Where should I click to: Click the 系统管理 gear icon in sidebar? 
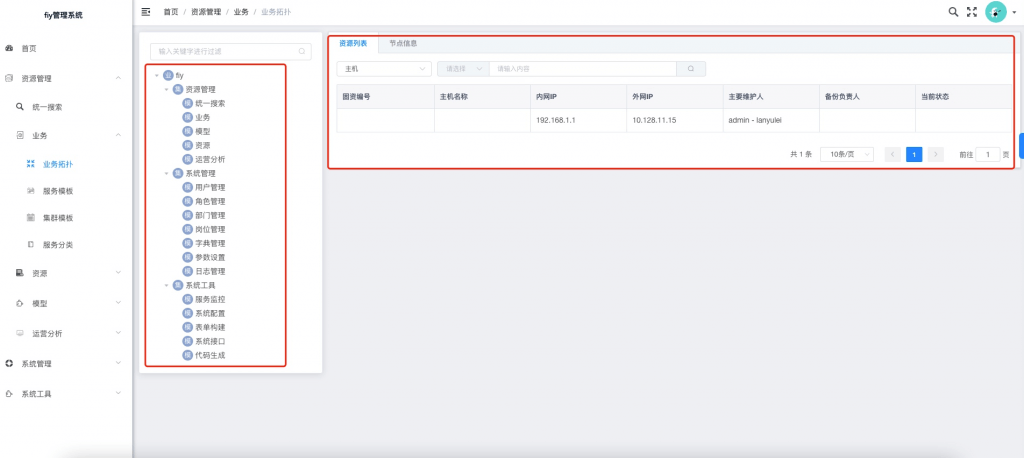pyautogui.click(x=9, y=363)
